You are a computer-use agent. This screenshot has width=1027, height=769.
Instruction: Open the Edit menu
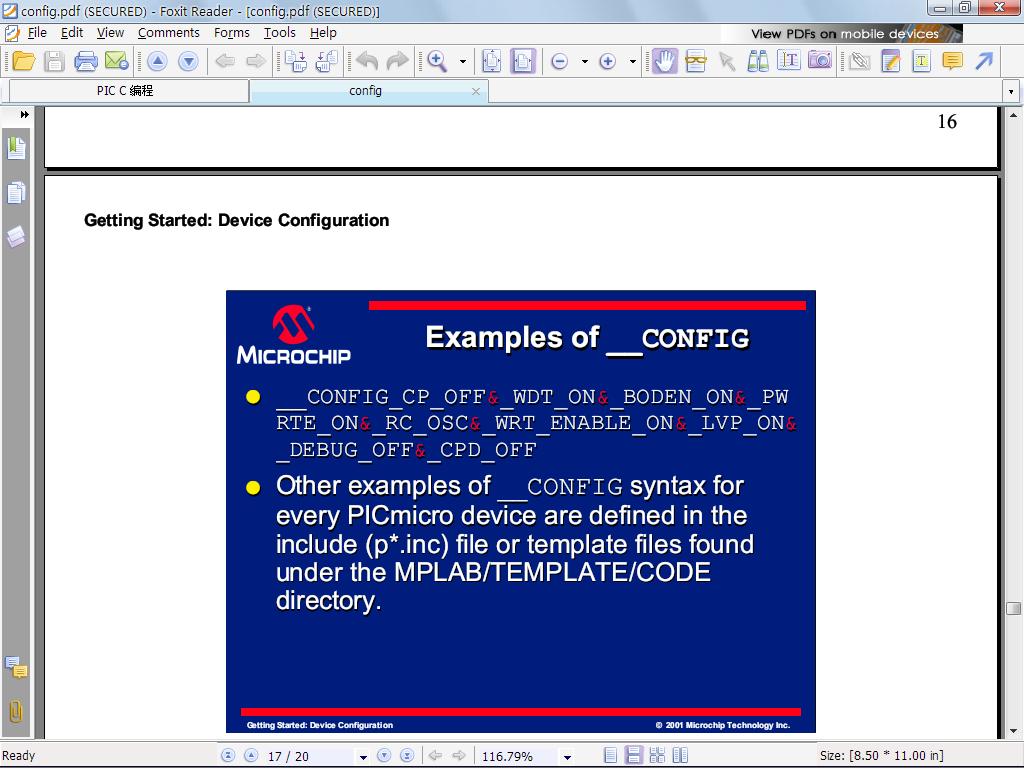pos(71,32)
